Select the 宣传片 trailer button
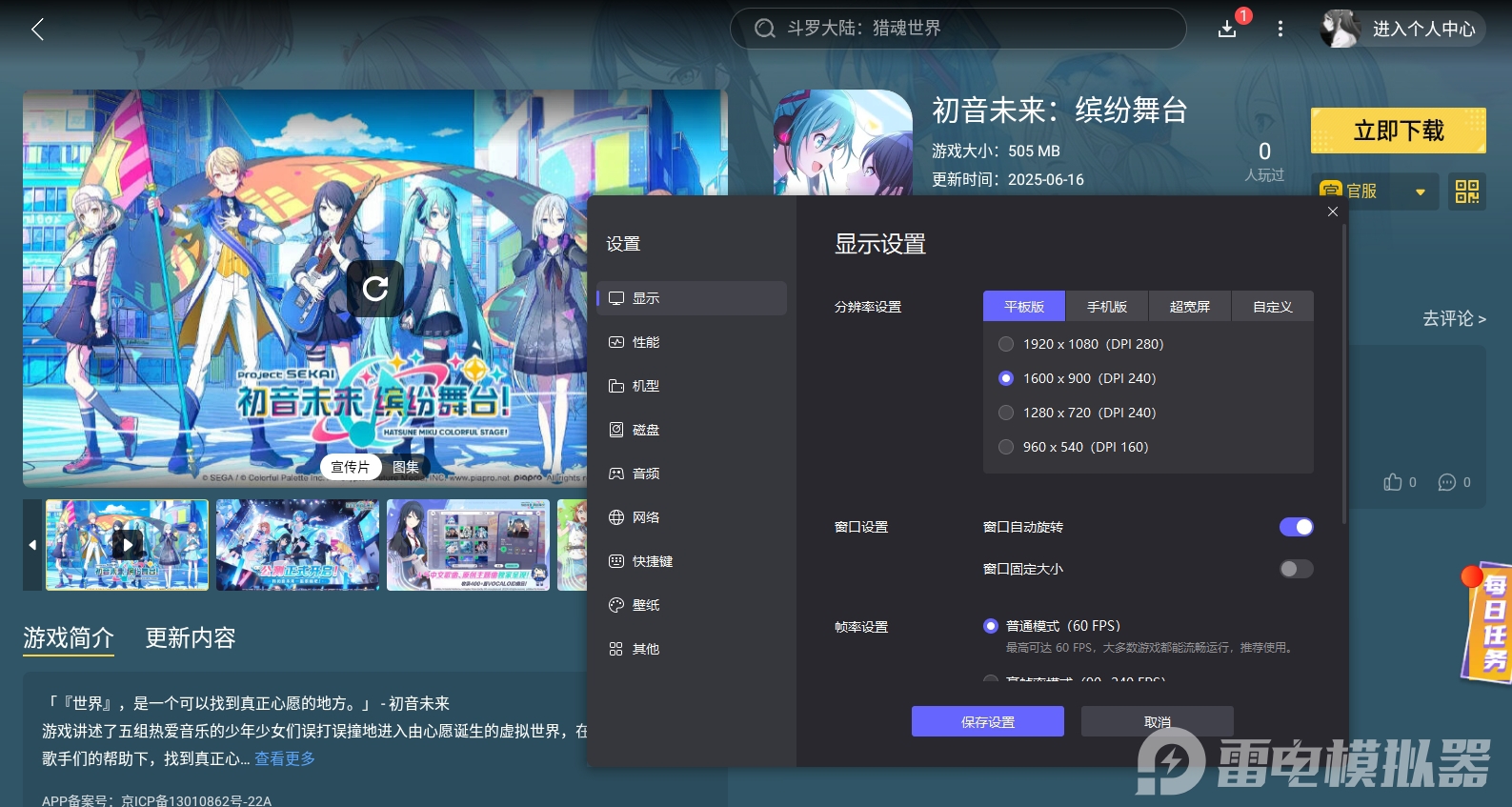This screenshot has width=1512, height=807. pos(350,467)
